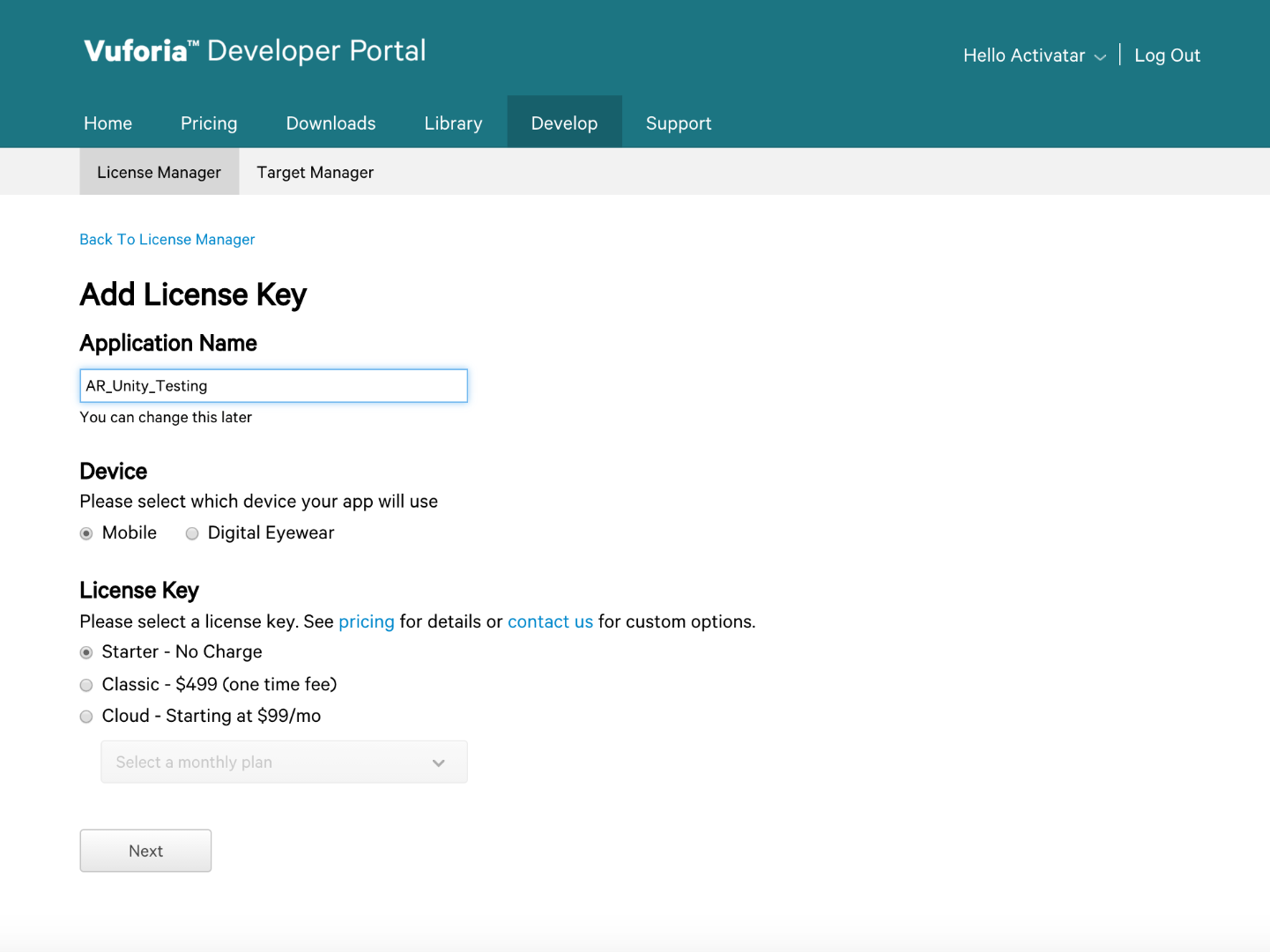
Task: Open the Support navigation tab
Action: (679, 123)
